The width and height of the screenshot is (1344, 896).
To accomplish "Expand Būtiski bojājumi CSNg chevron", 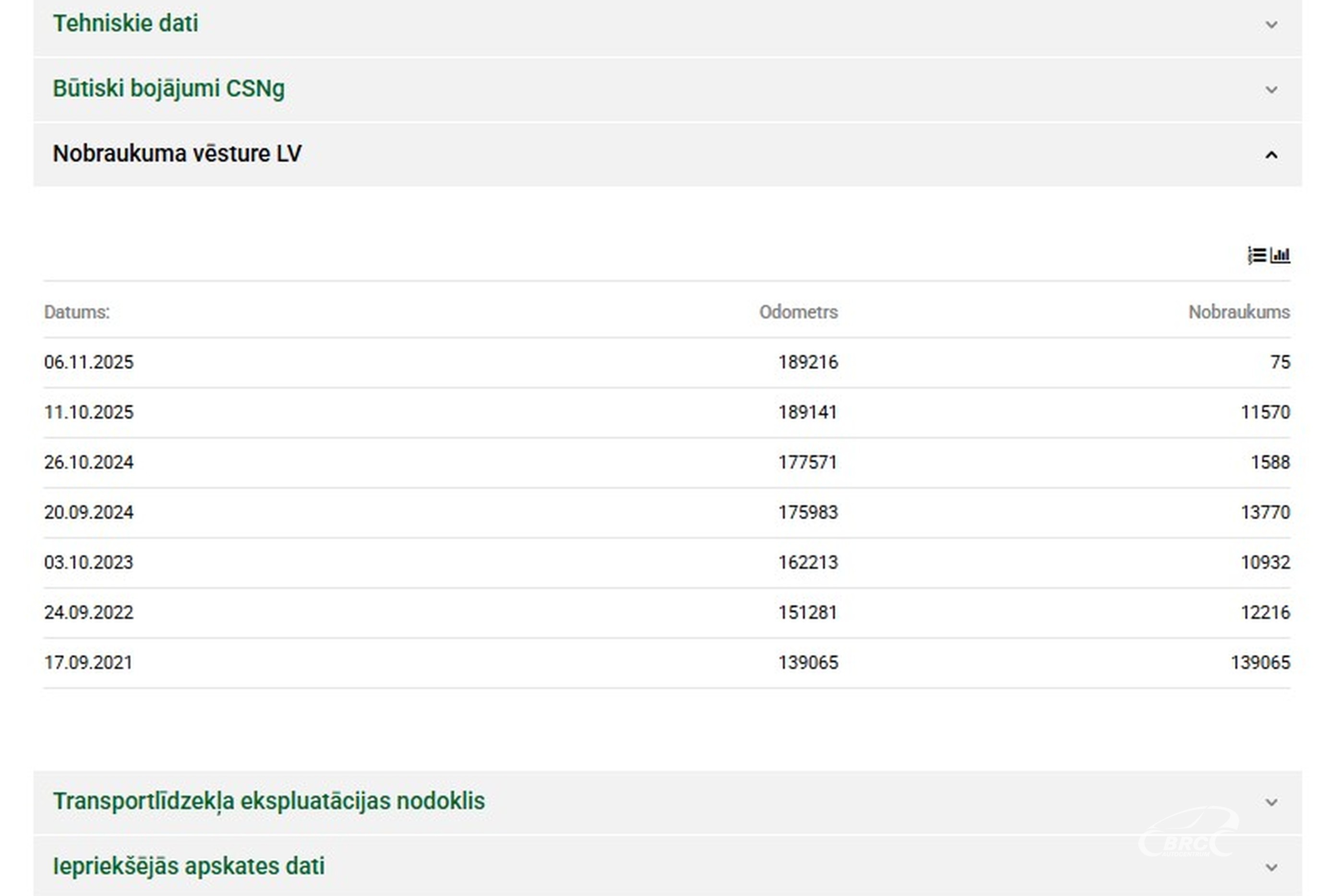I will 1272,90.
